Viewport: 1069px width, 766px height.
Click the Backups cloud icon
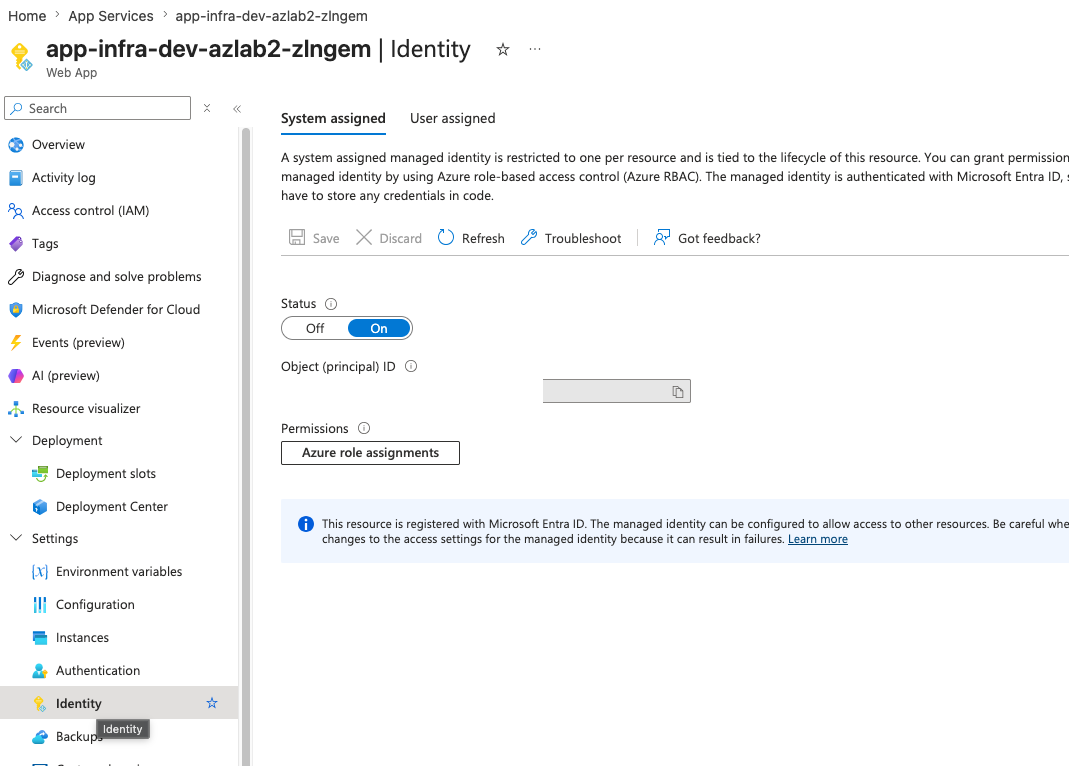pos(40,737)
